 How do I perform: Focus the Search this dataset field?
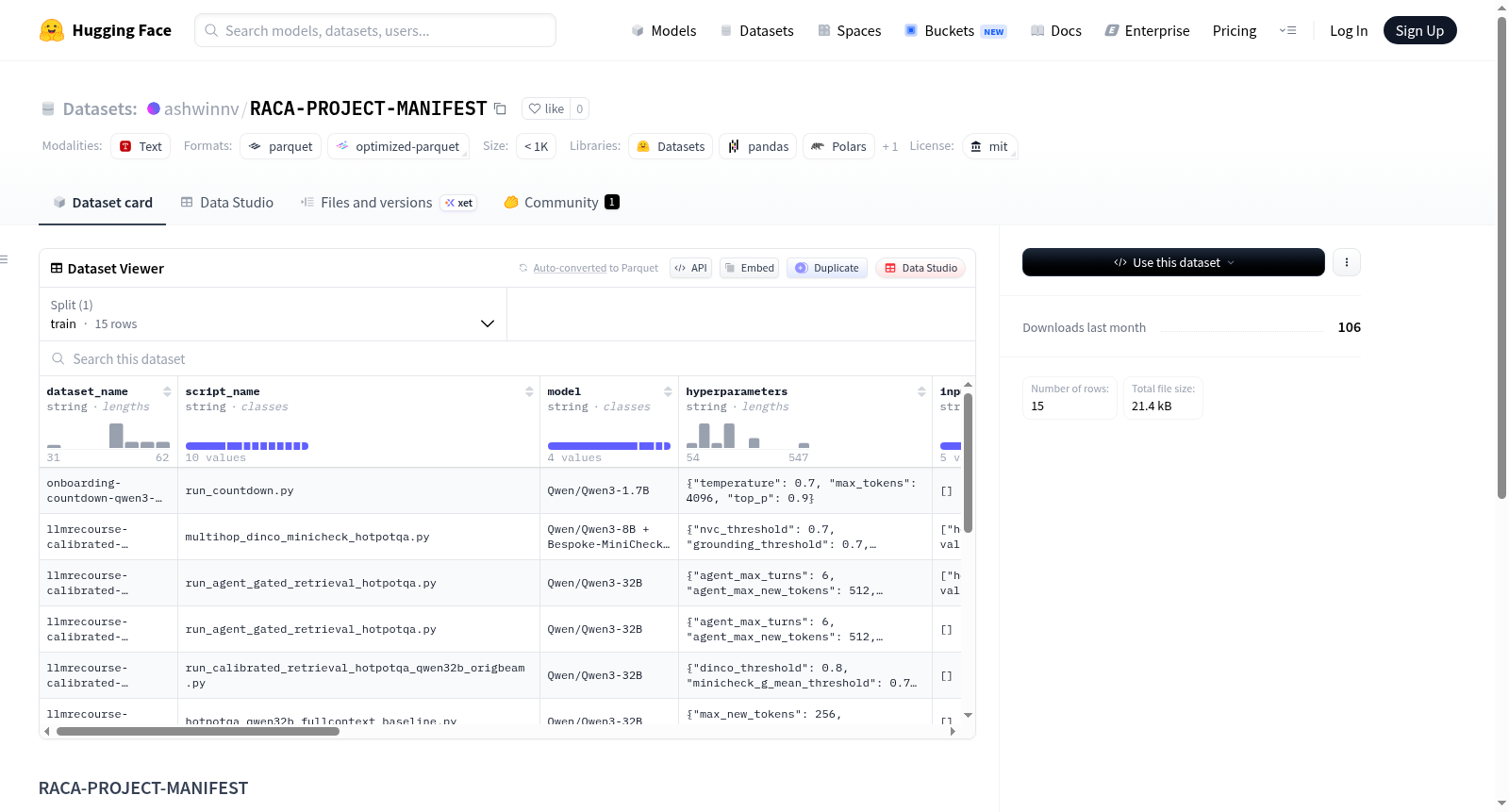click(x=507, y=359)
